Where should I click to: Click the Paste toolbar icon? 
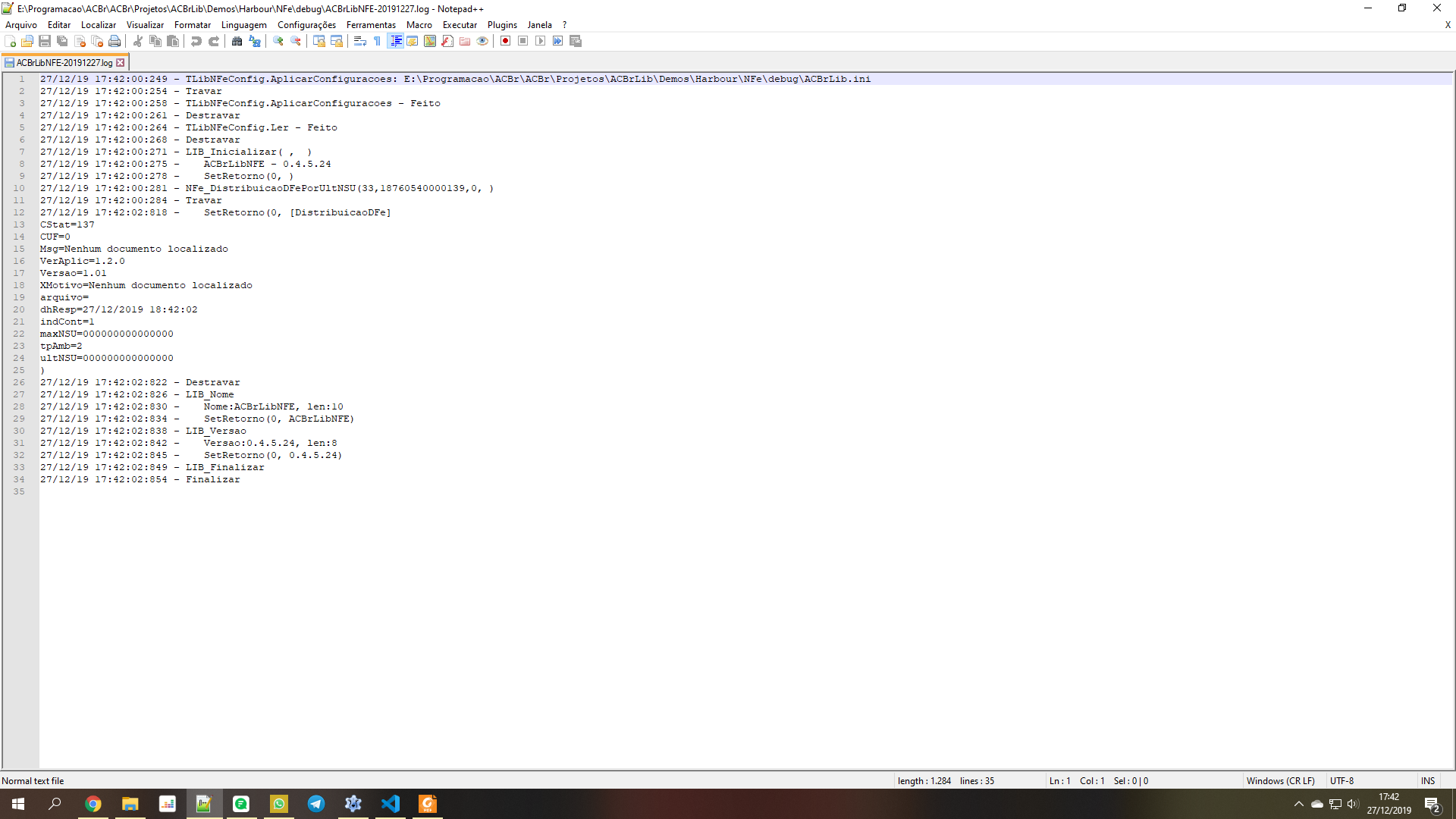(173, 41)
